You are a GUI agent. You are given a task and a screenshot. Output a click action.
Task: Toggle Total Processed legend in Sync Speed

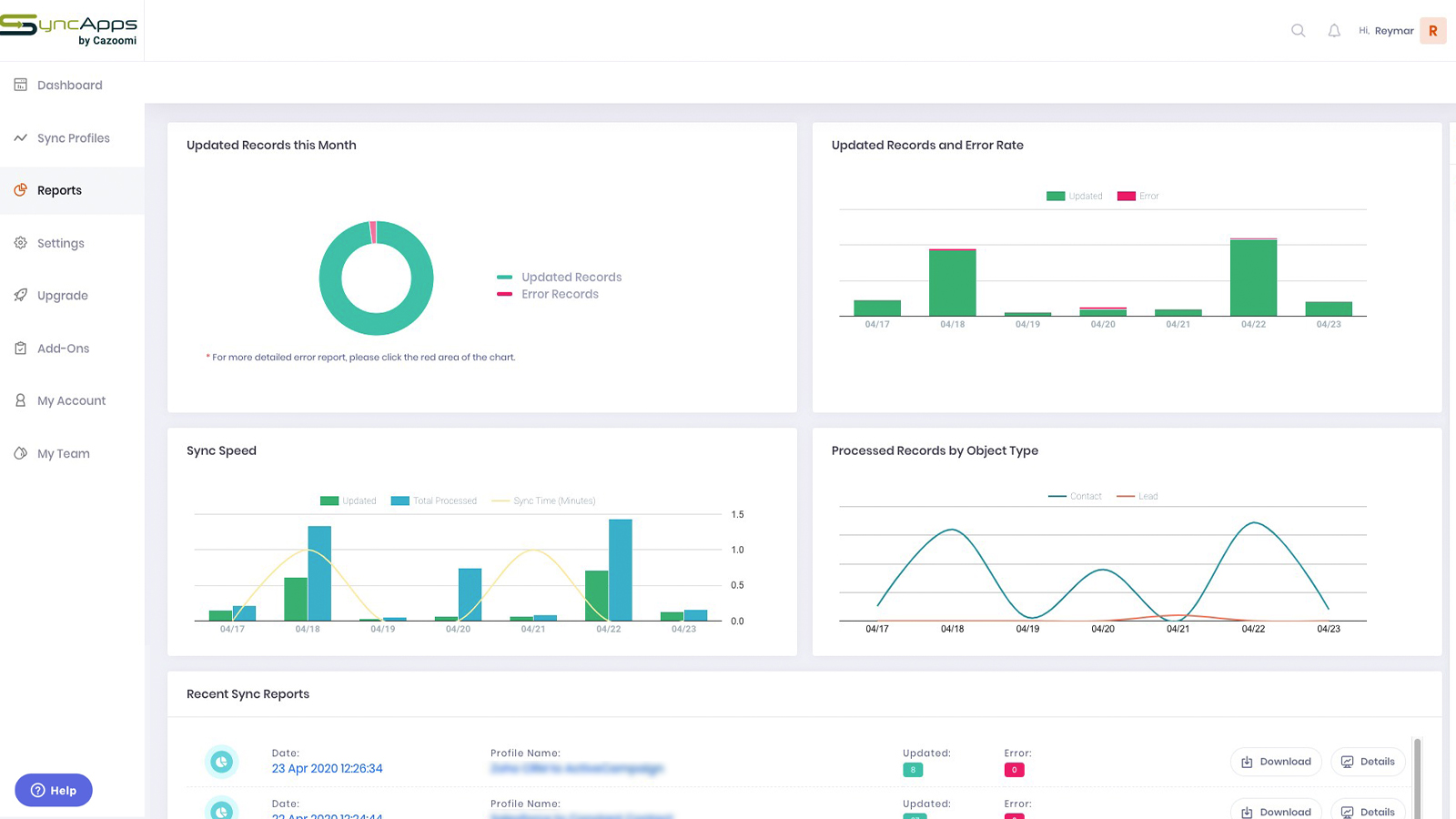[x=434, y=501]
